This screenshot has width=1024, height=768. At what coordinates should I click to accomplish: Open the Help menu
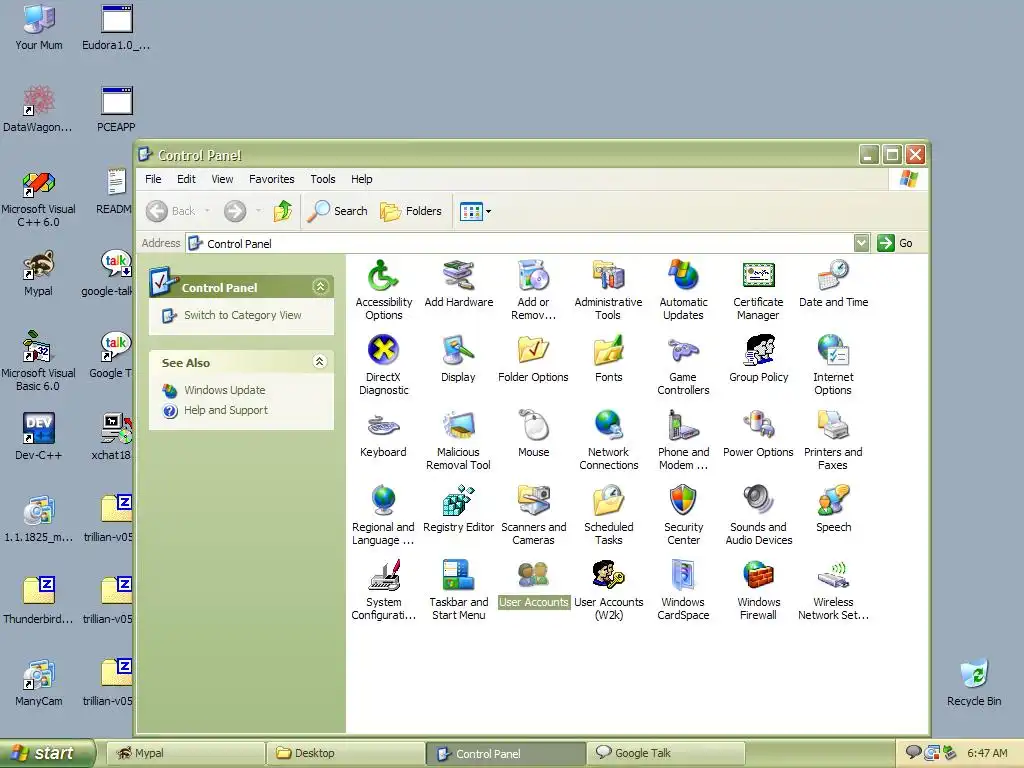361,179
